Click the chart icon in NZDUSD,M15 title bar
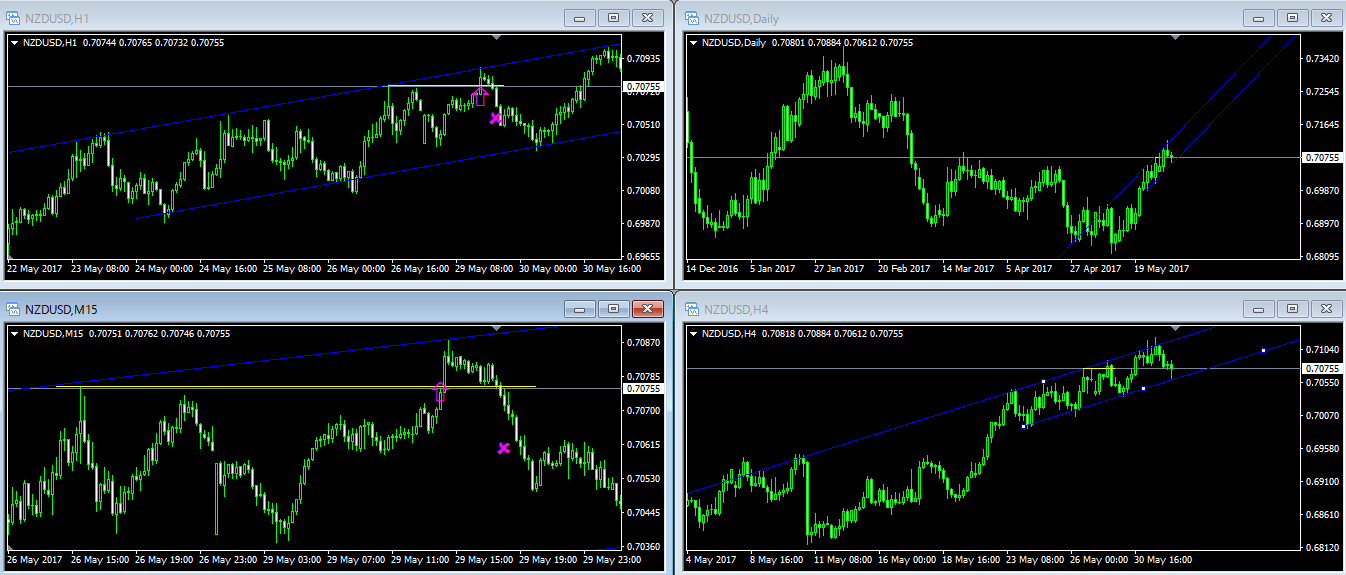Viewport: 1346px width, 575px height. point(13,309)
